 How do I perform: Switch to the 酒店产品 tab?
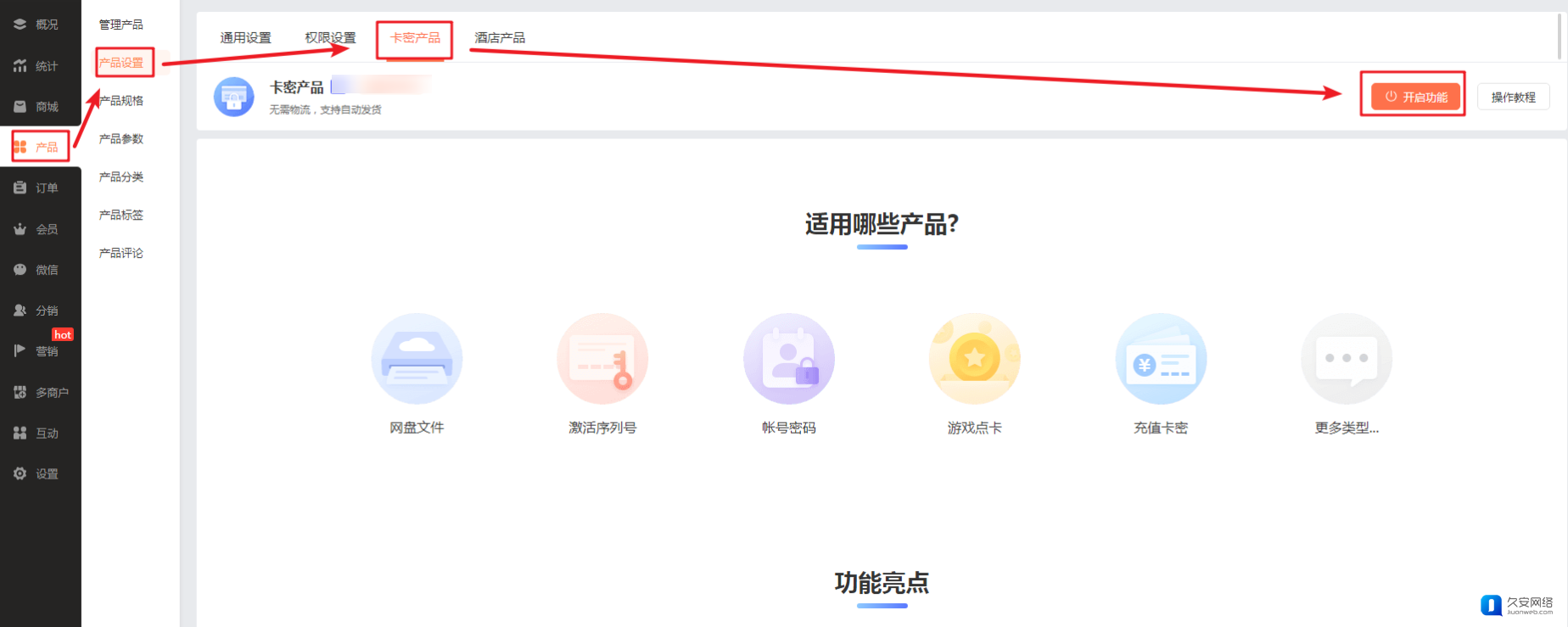click(499, 38)
